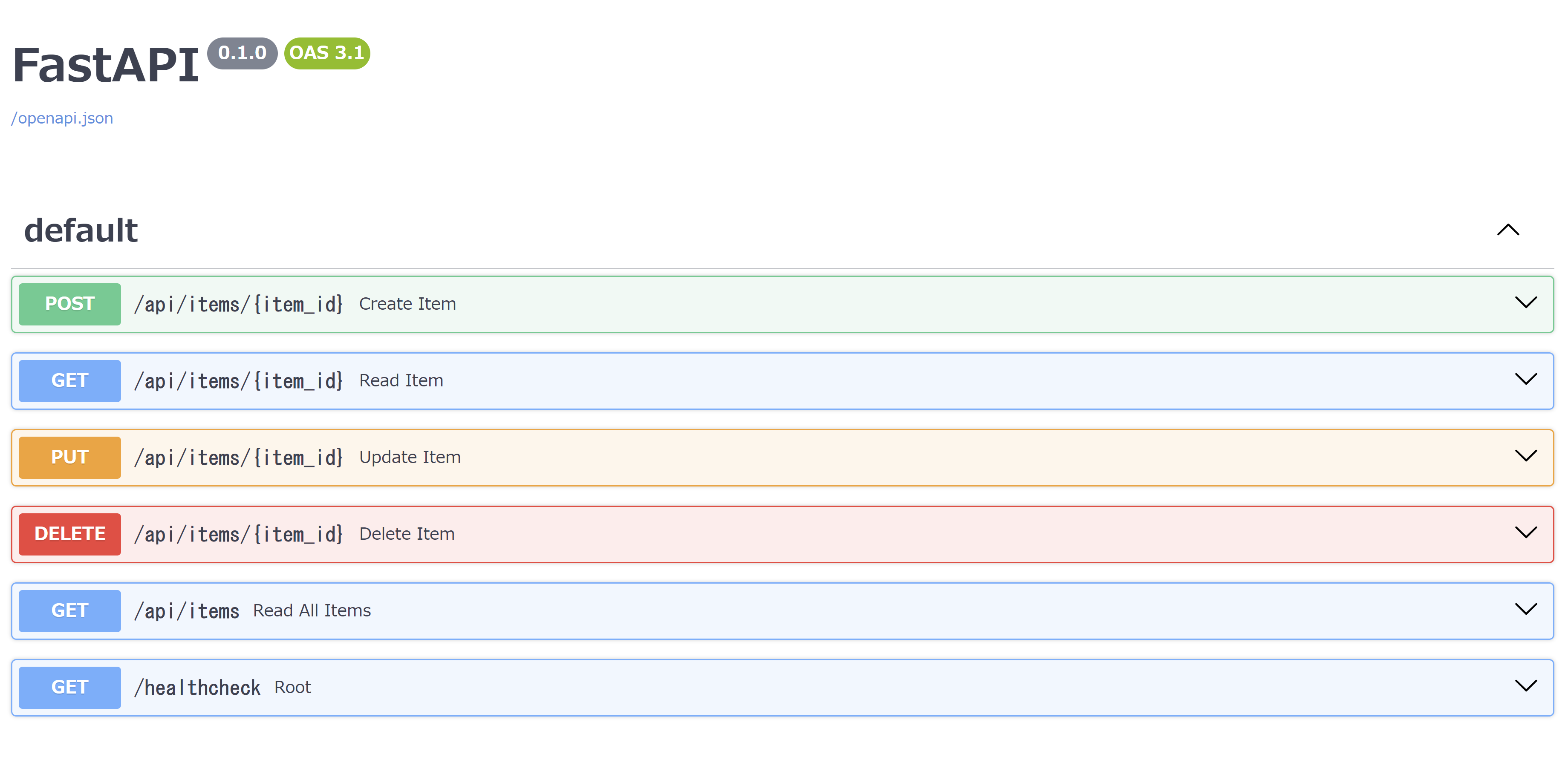Screen dimensions: 1568x757
Task: Click GET badge for Read All Items
Action: (70, 610)
